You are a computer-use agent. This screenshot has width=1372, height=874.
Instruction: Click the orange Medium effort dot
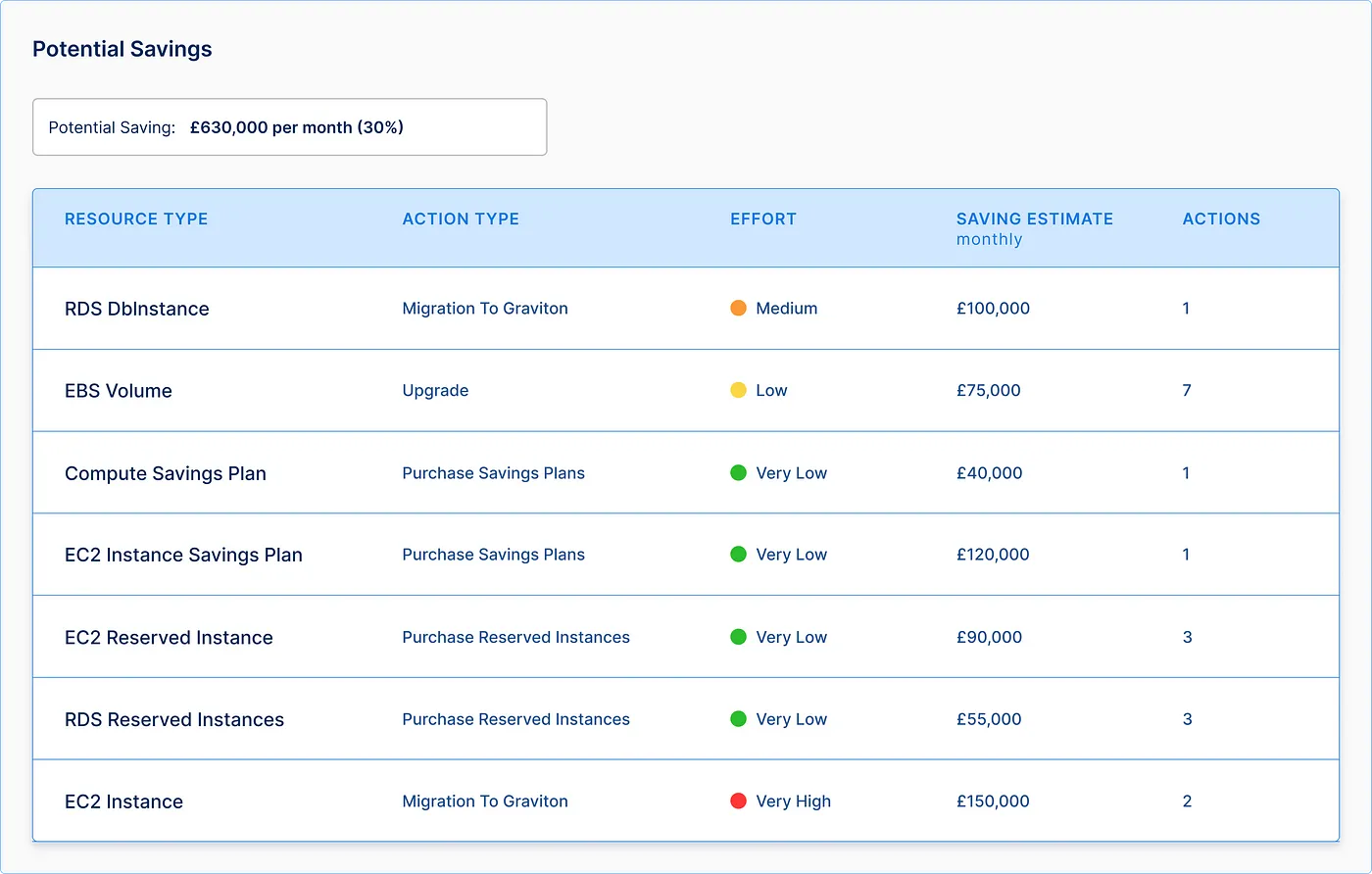pyautogui.click(x=739, y=309)
